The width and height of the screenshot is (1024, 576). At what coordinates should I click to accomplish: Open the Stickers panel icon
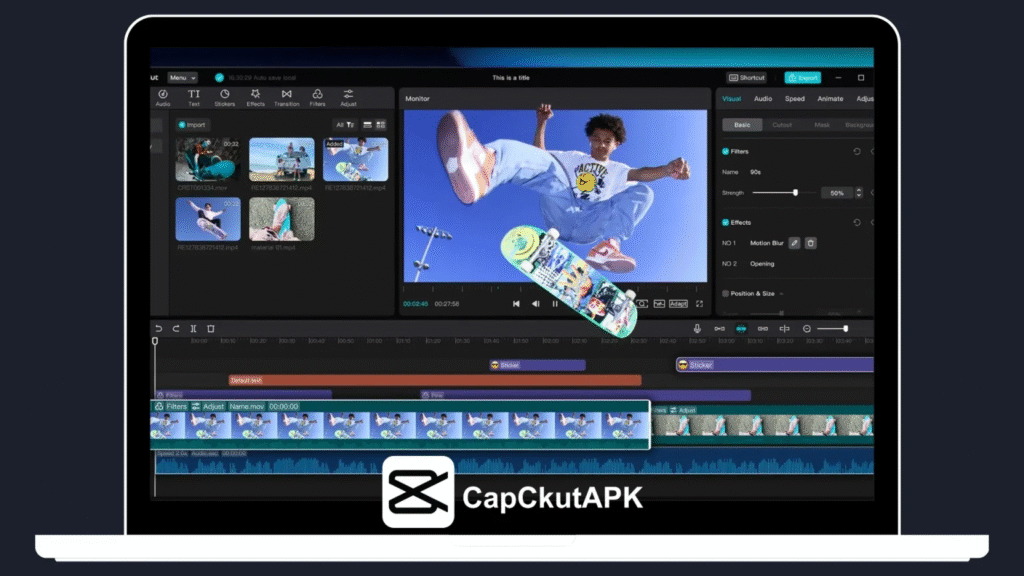tap(224, 97)
